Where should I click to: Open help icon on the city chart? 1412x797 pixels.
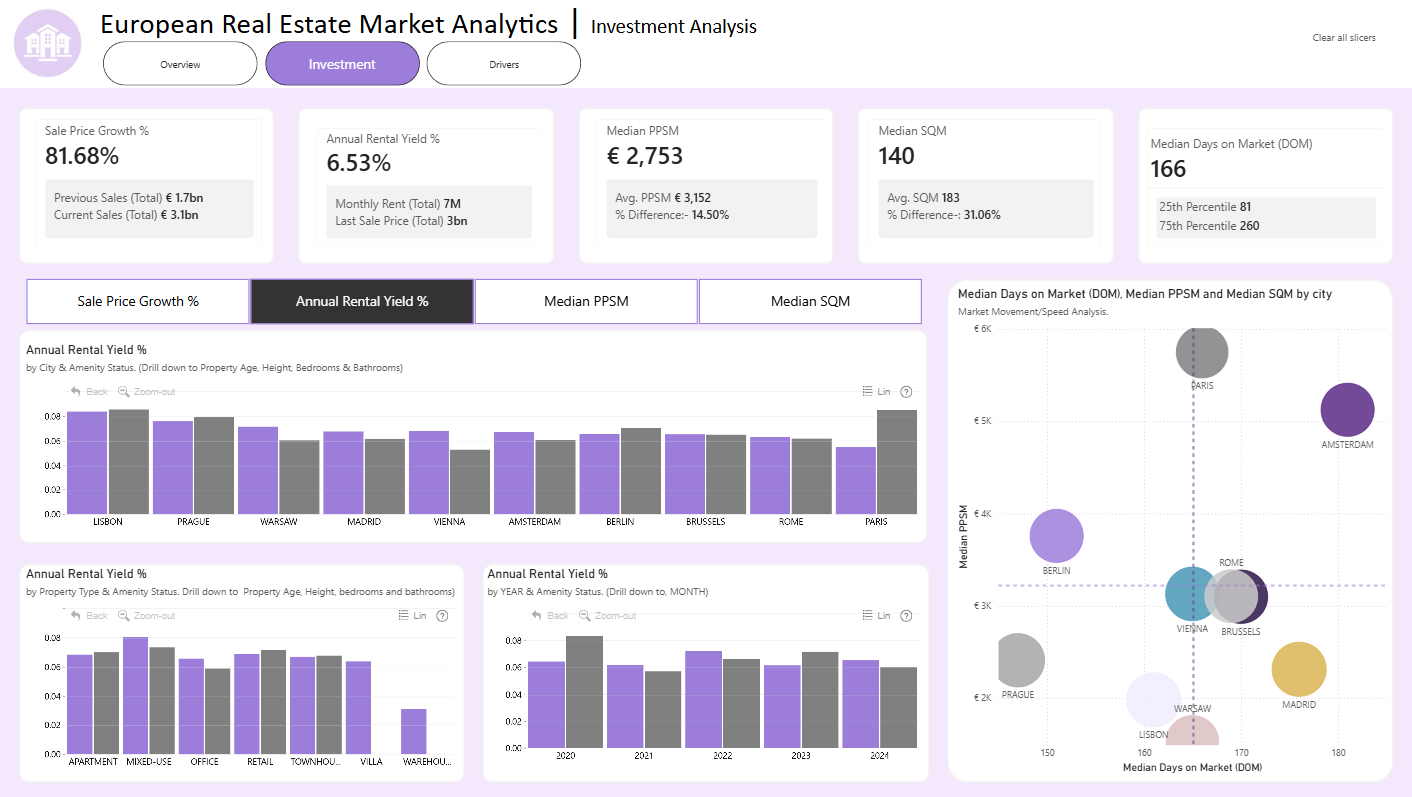tap(906, 392)
